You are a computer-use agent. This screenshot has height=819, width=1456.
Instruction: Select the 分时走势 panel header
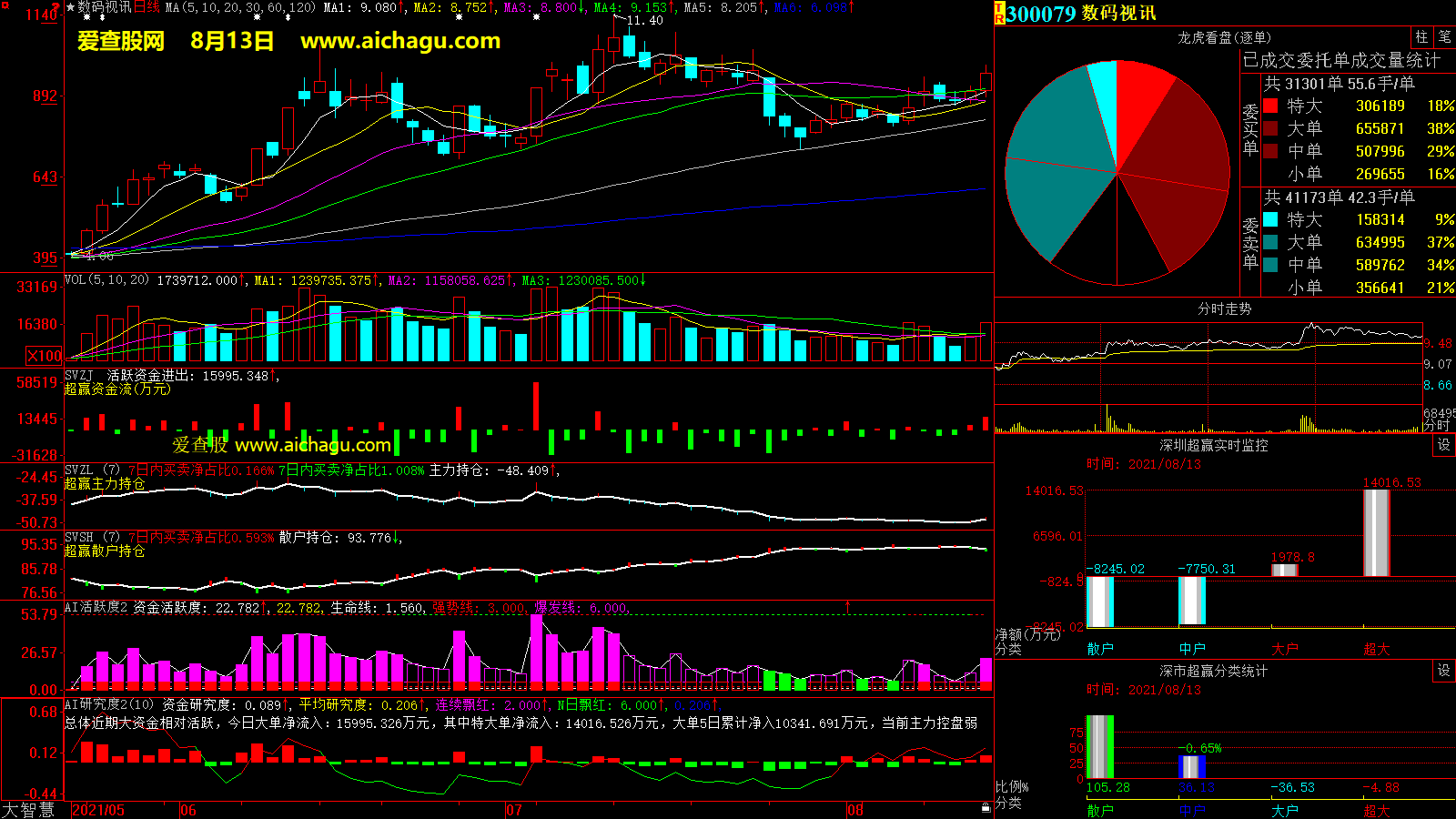[x=1224, y=308]
